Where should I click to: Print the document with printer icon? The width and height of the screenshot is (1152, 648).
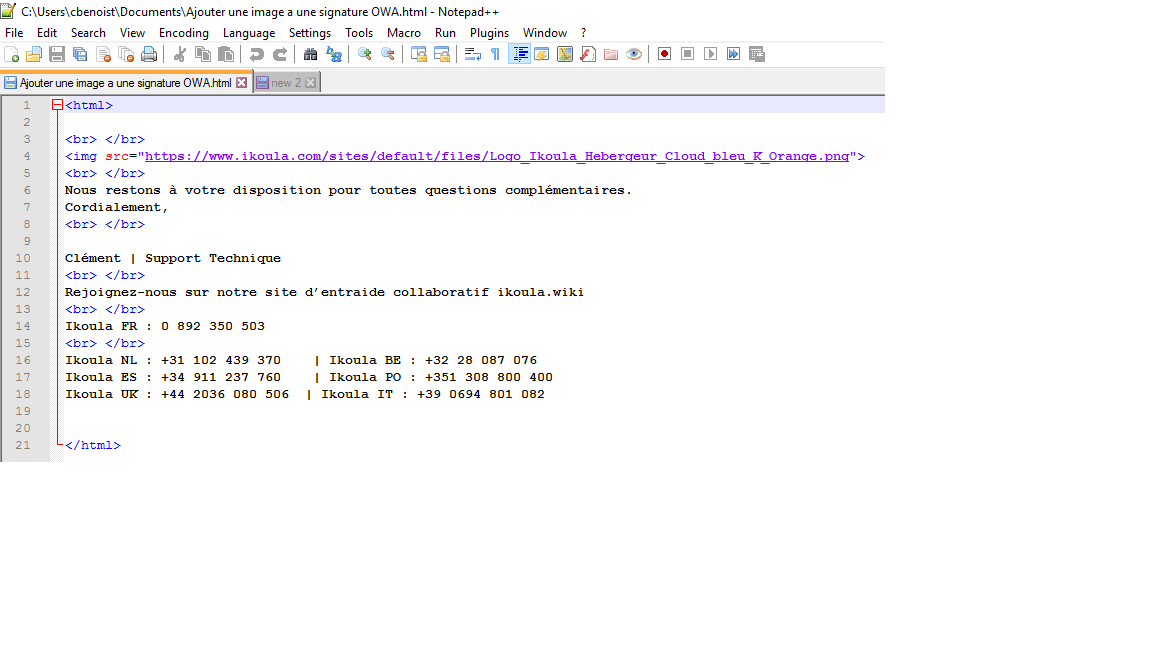click(149, 54)
